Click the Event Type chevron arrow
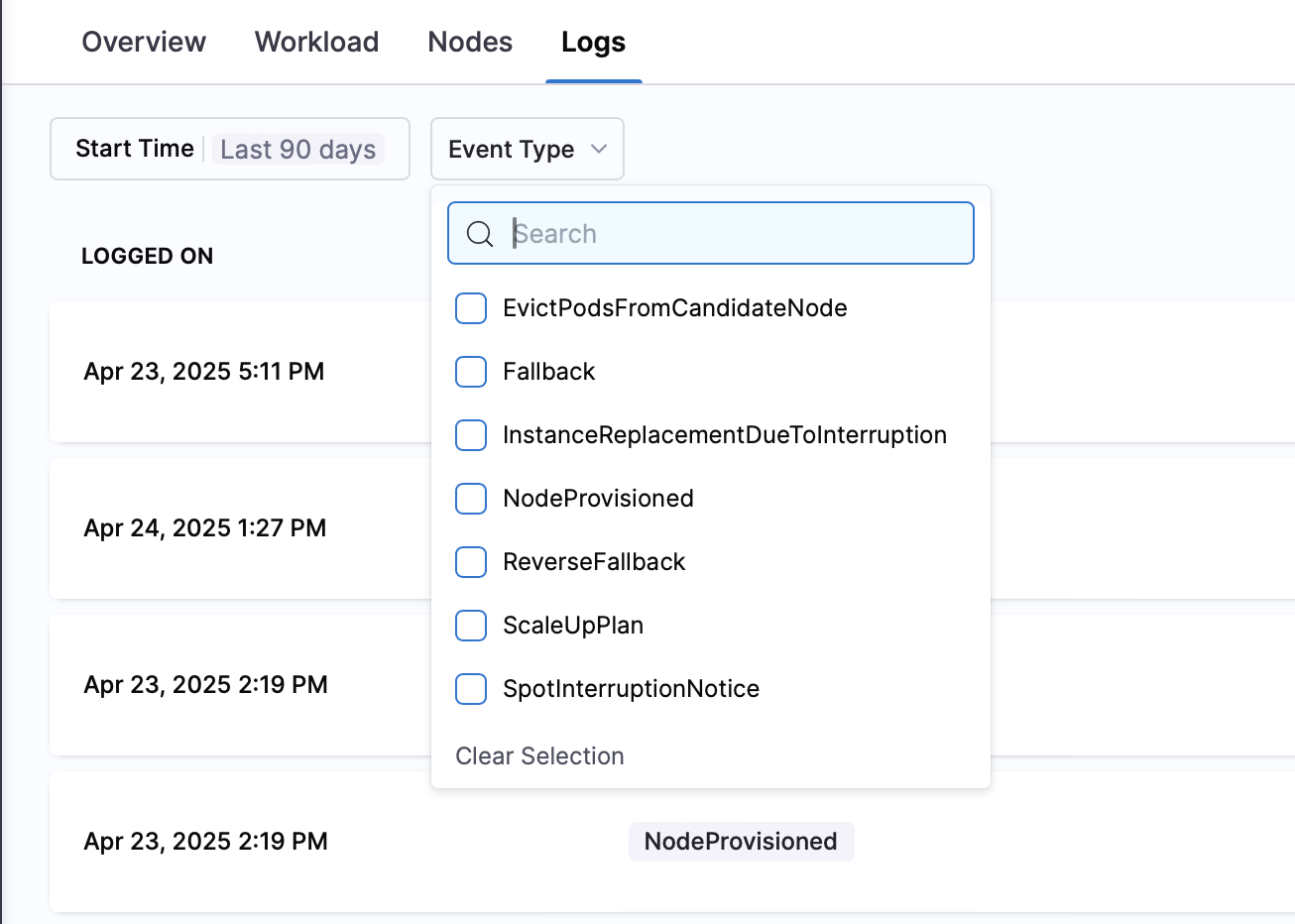The height and width of the screenshot is (924, 1295). point(599,149)
